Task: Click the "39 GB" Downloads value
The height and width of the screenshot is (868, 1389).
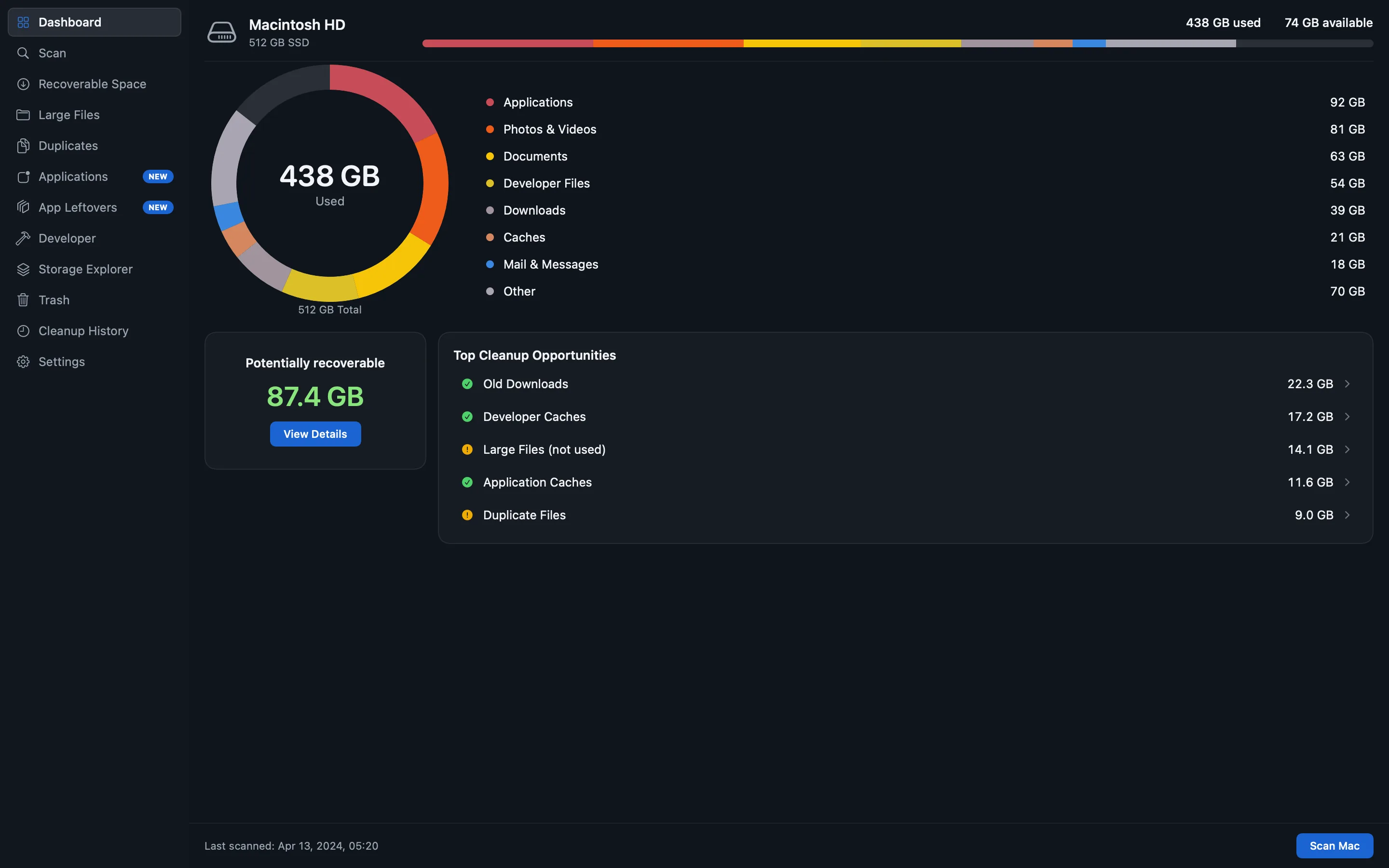Action: [x=1347, y=211]
